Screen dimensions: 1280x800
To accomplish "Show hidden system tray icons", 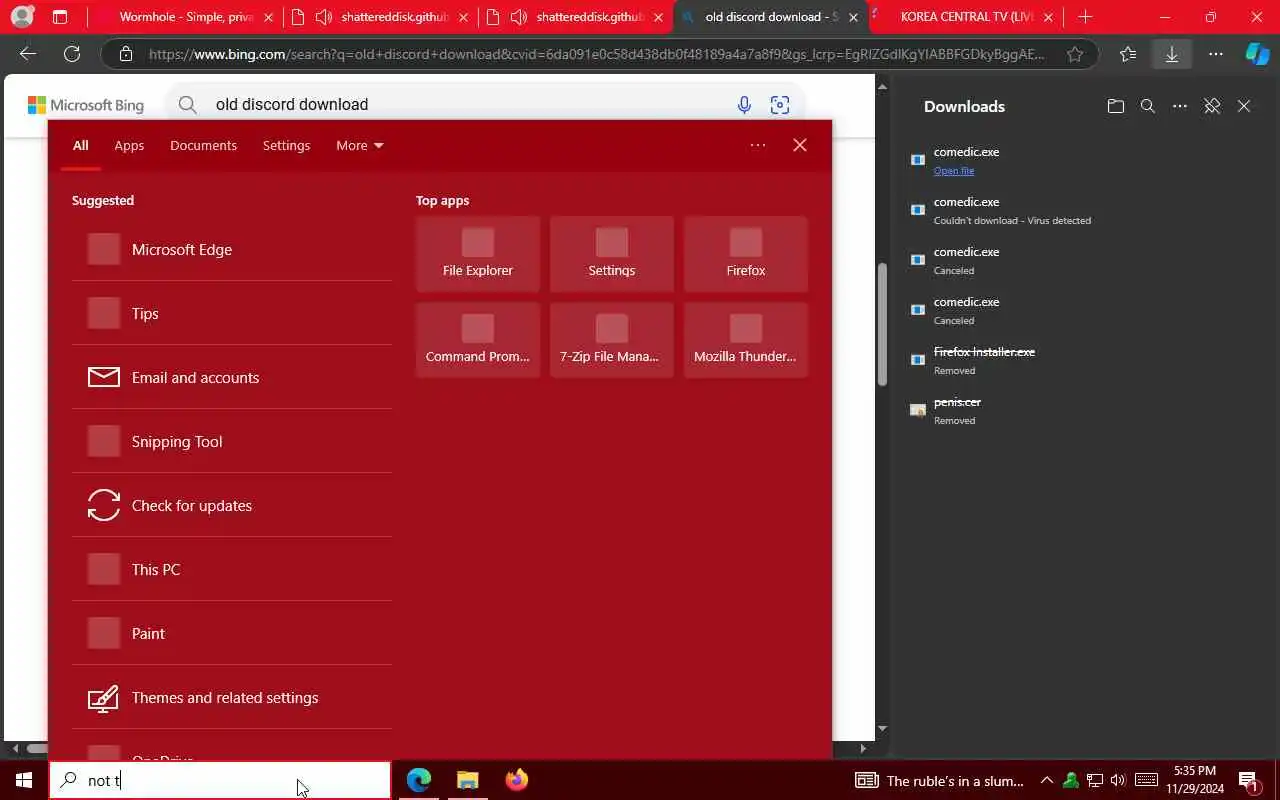I will [x=1047, y=781].
